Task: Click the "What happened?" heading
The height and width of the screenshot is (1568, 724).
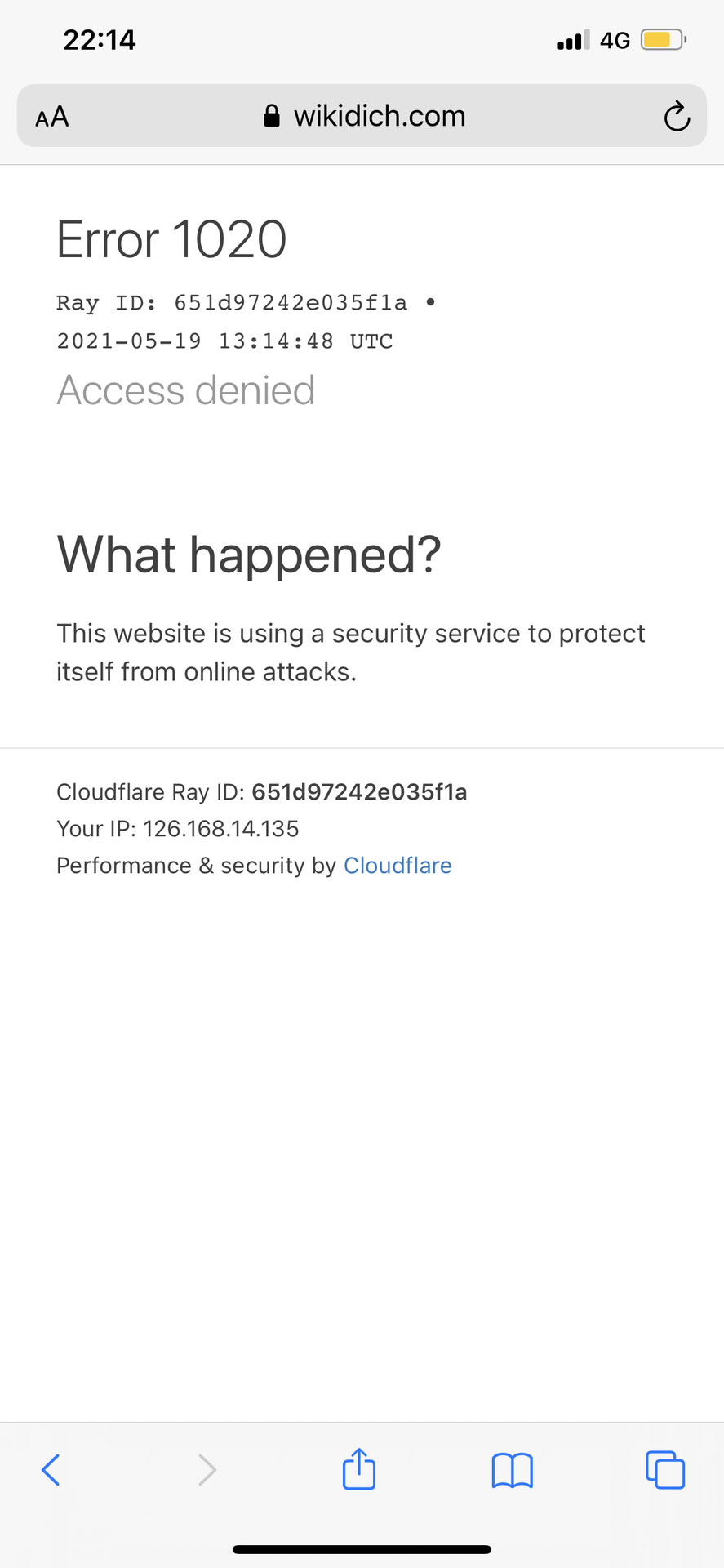Action: coord(249,555)
